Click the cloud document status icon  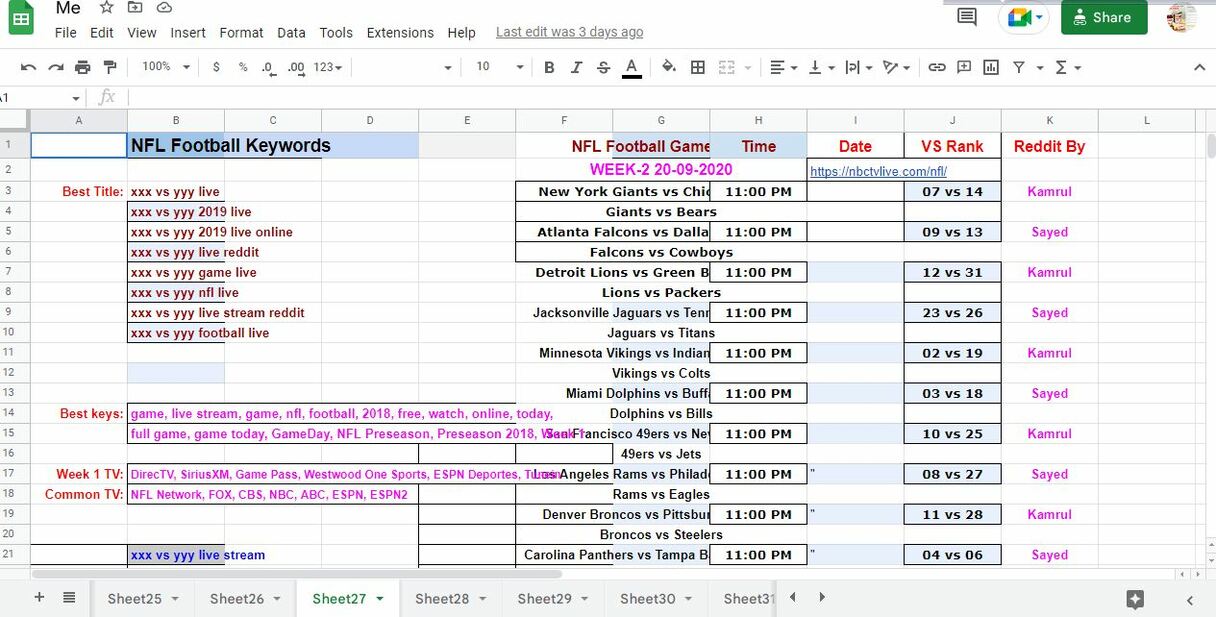[164, 7]
